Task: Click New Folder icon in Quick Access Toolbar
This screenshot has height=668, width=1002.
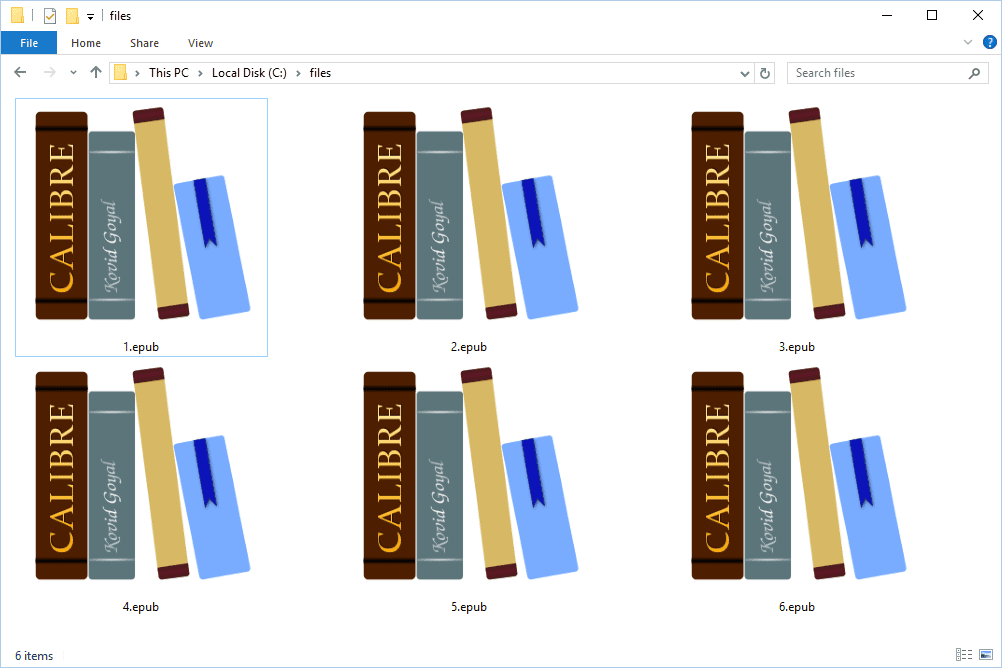Action: point(72,16)
